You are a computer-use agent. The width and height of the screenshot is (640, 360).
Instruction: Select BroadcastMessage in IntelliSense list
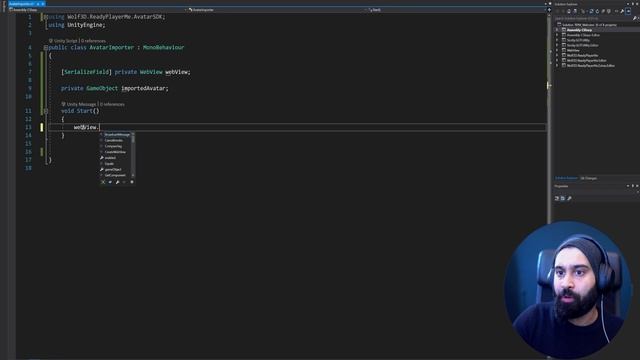coord(116,134)
